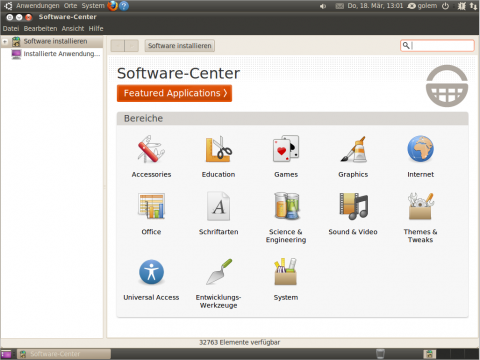This screenshot has height=360, width=480.
Task: Open the System panel menu
Action: click(93, 6)
